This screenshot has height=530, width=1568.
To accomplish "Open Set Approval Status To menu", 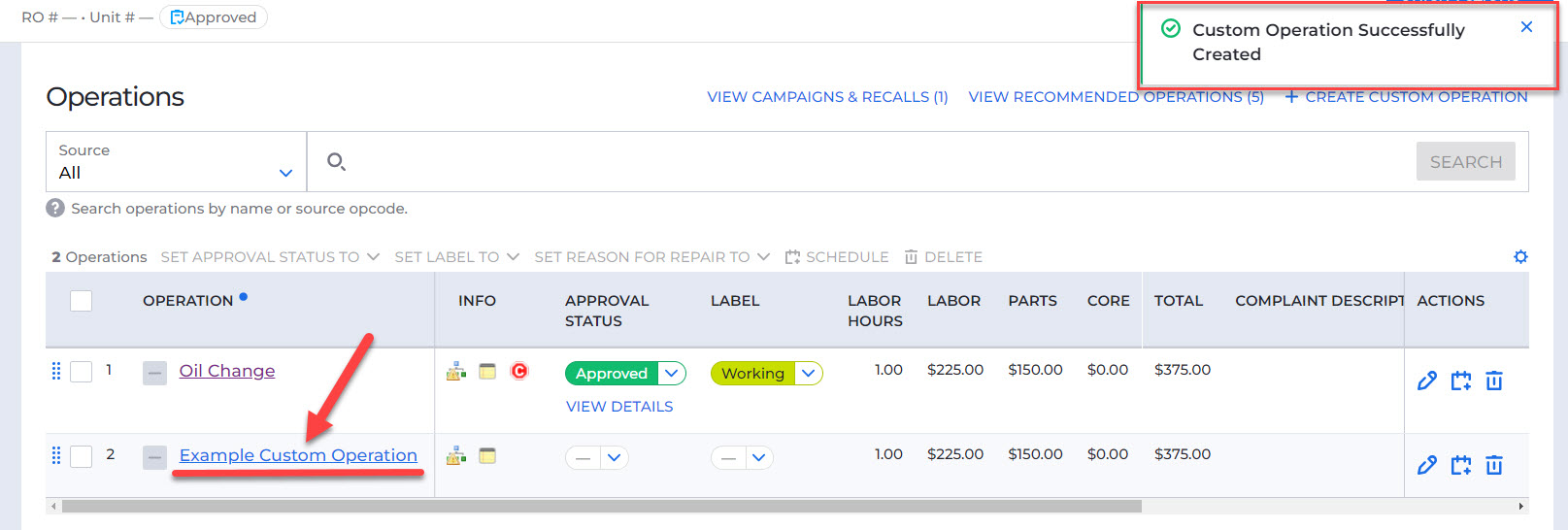I will click(x=270, y=256).
